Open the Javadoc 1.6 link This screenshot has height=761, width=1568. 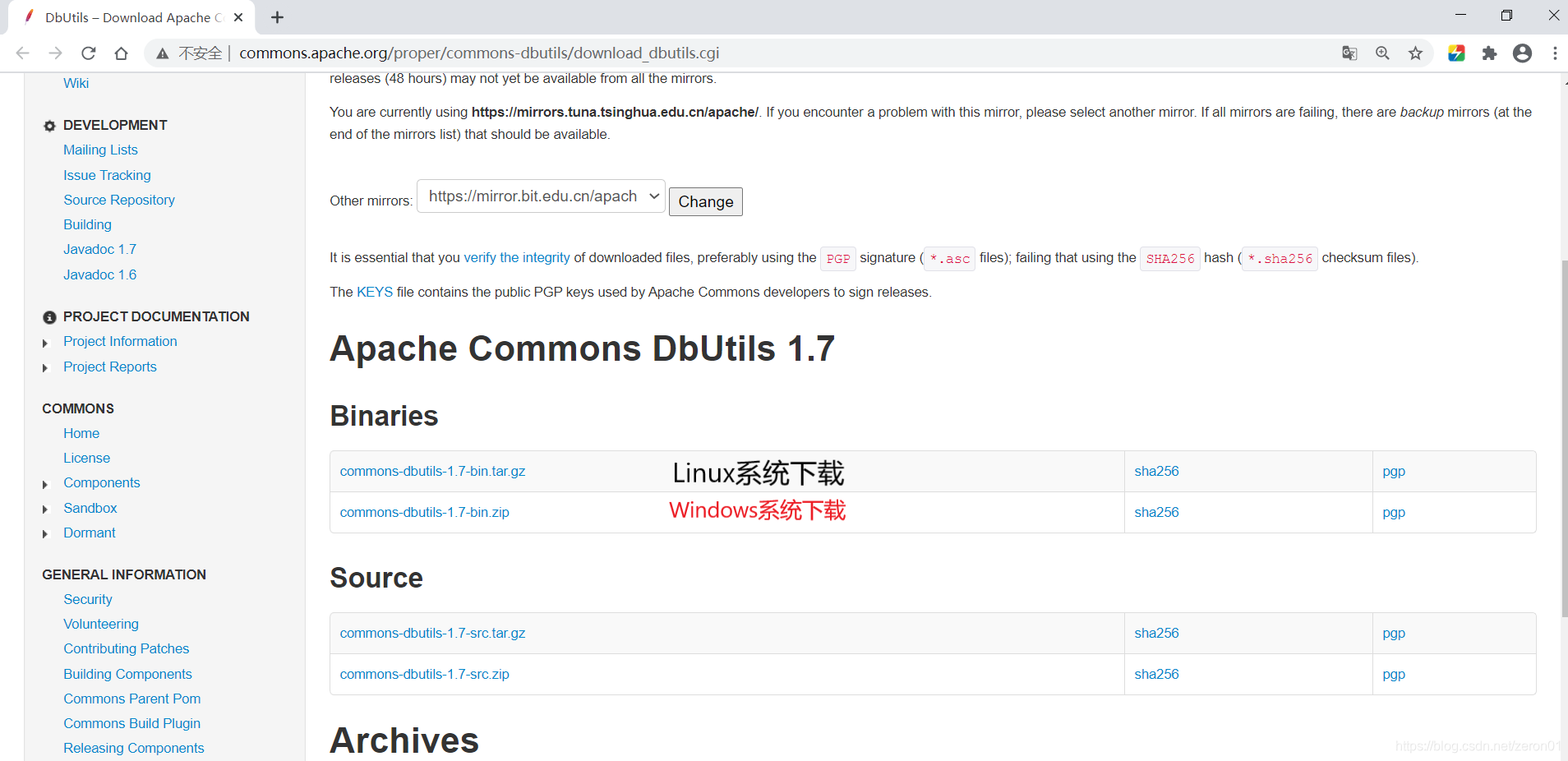99,274
